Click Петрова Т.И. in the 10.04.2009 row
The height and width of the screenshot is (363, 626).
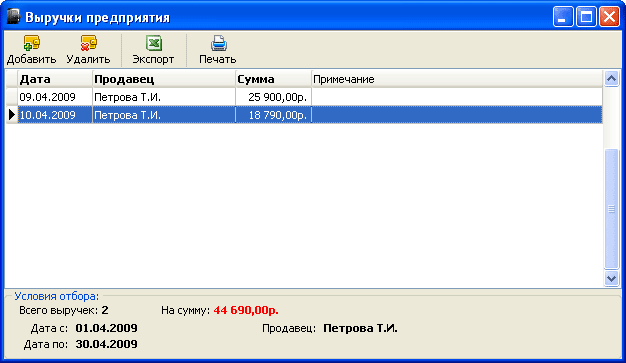pos(164,115)
